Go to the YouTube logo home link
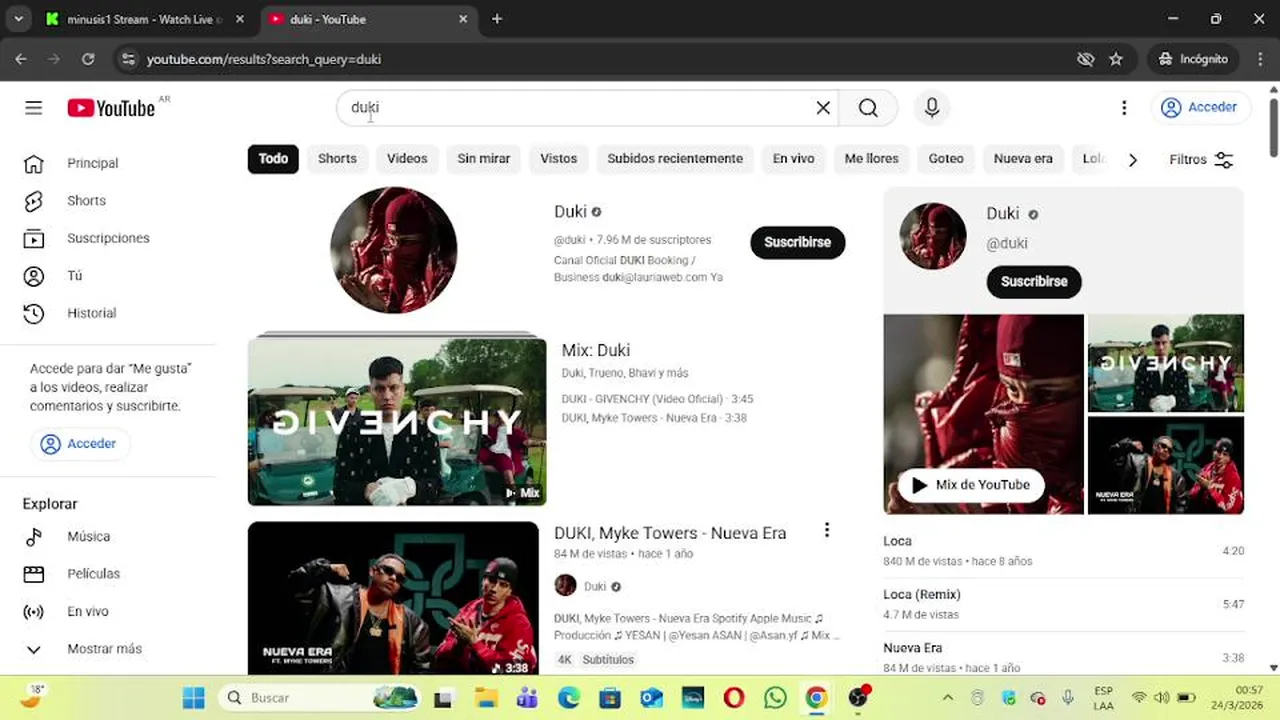The height and width of the screenshot is (720, 1280). pos(111,108)
